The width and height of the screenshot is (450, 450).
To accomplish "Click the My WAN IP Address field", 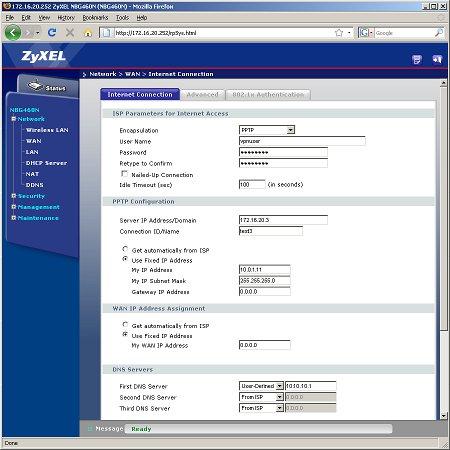I will 265,345.
